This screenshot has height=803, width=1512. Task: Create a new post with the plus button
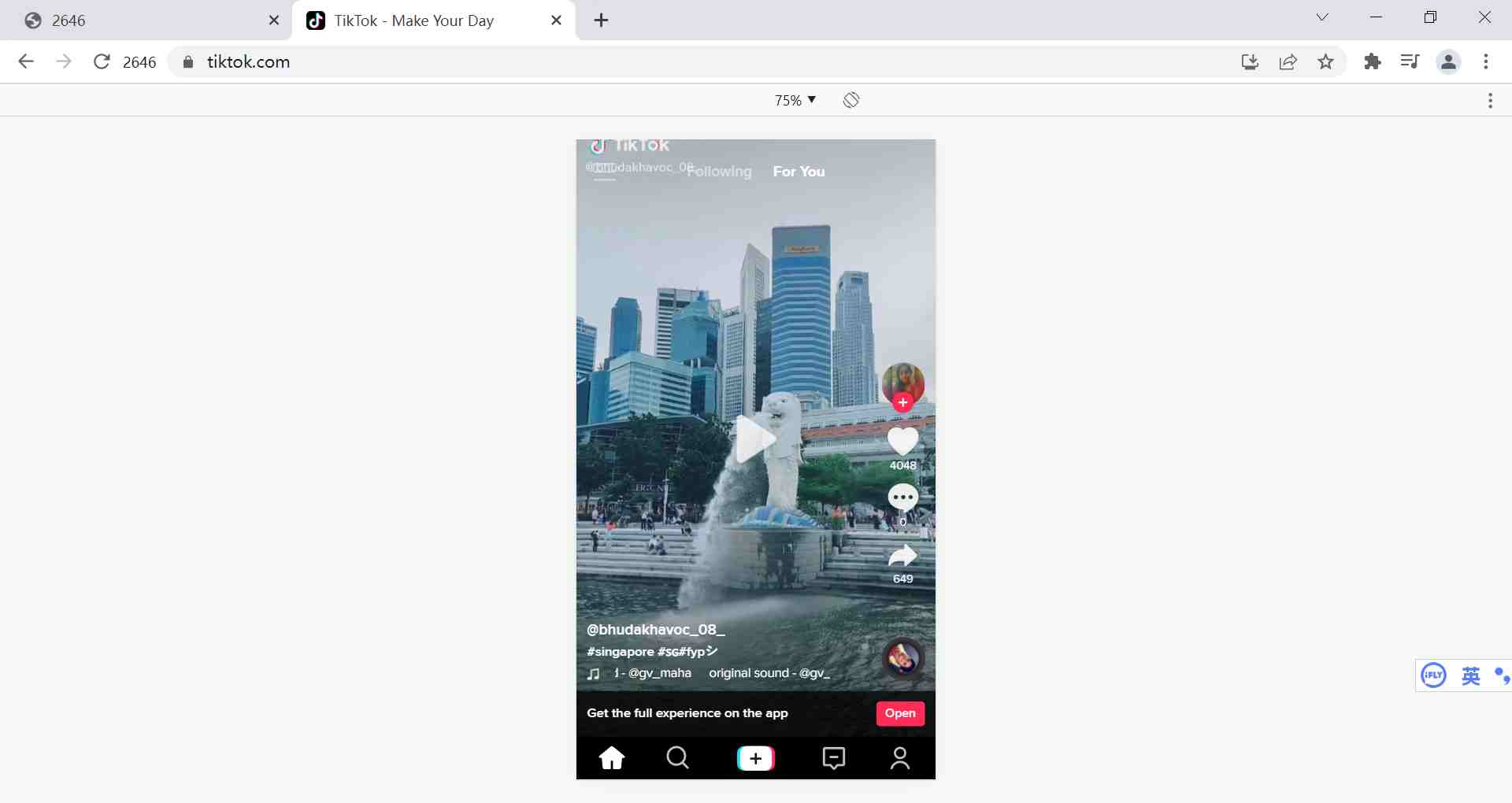pos(755,758)
